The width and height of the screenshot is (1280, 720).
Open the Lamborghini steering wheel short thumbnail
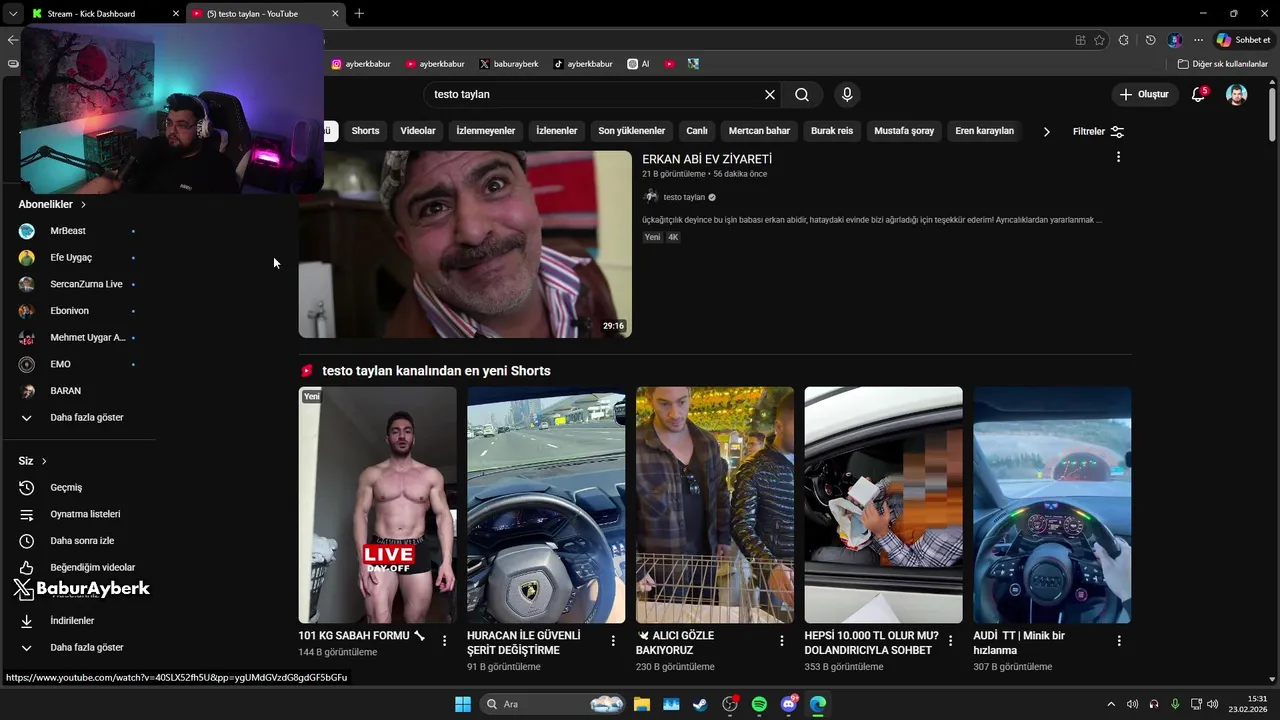[x=546, y=505]
